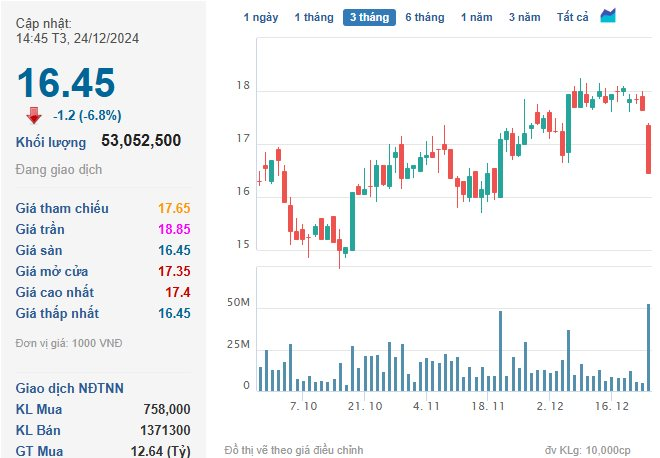Image resolution: width=660 pixels, height=458 pixels.
Task: Click the 'Giá trần' label
Action: (40, 229)
